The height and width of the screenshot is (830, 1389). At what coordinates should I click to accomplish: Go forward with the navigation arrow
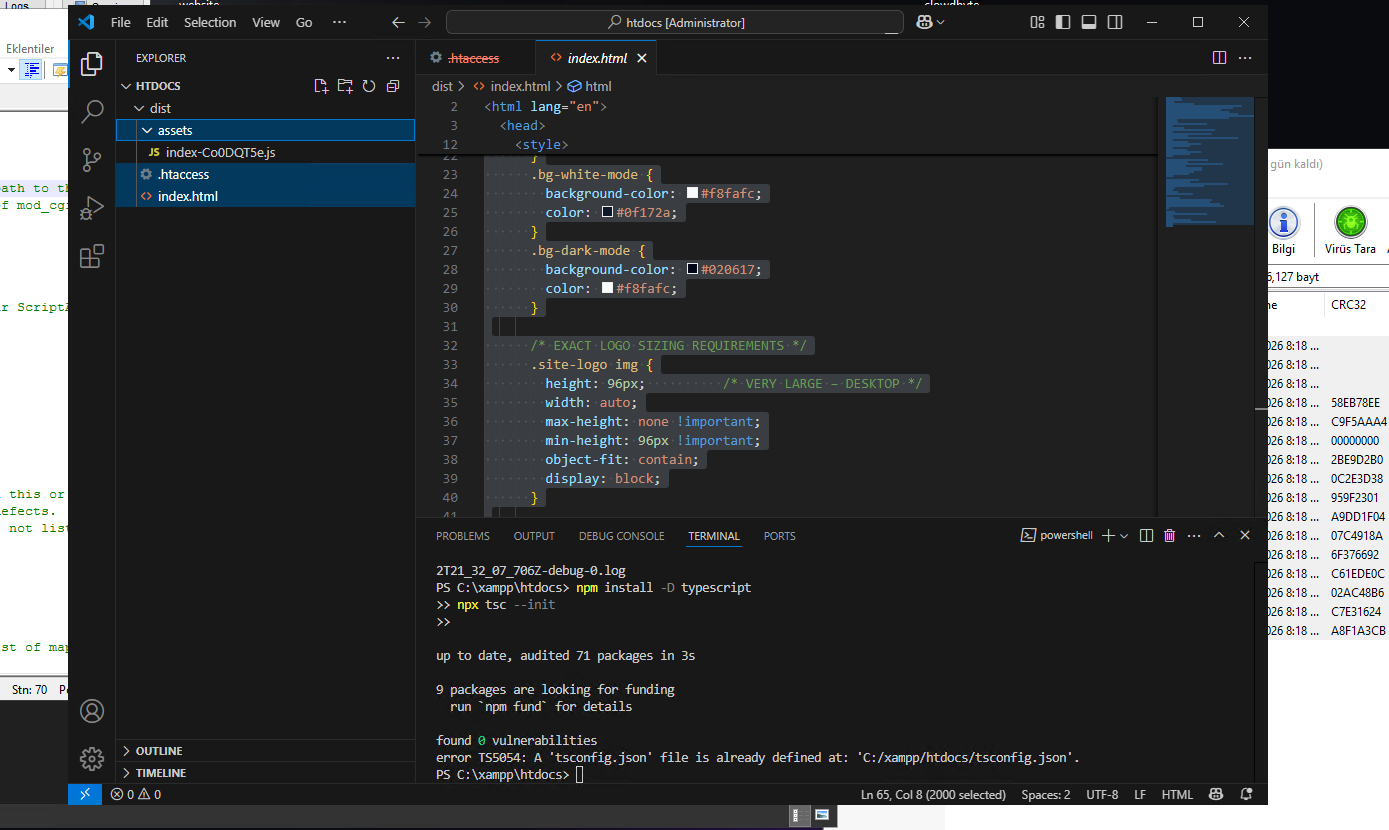pos(425,22)
